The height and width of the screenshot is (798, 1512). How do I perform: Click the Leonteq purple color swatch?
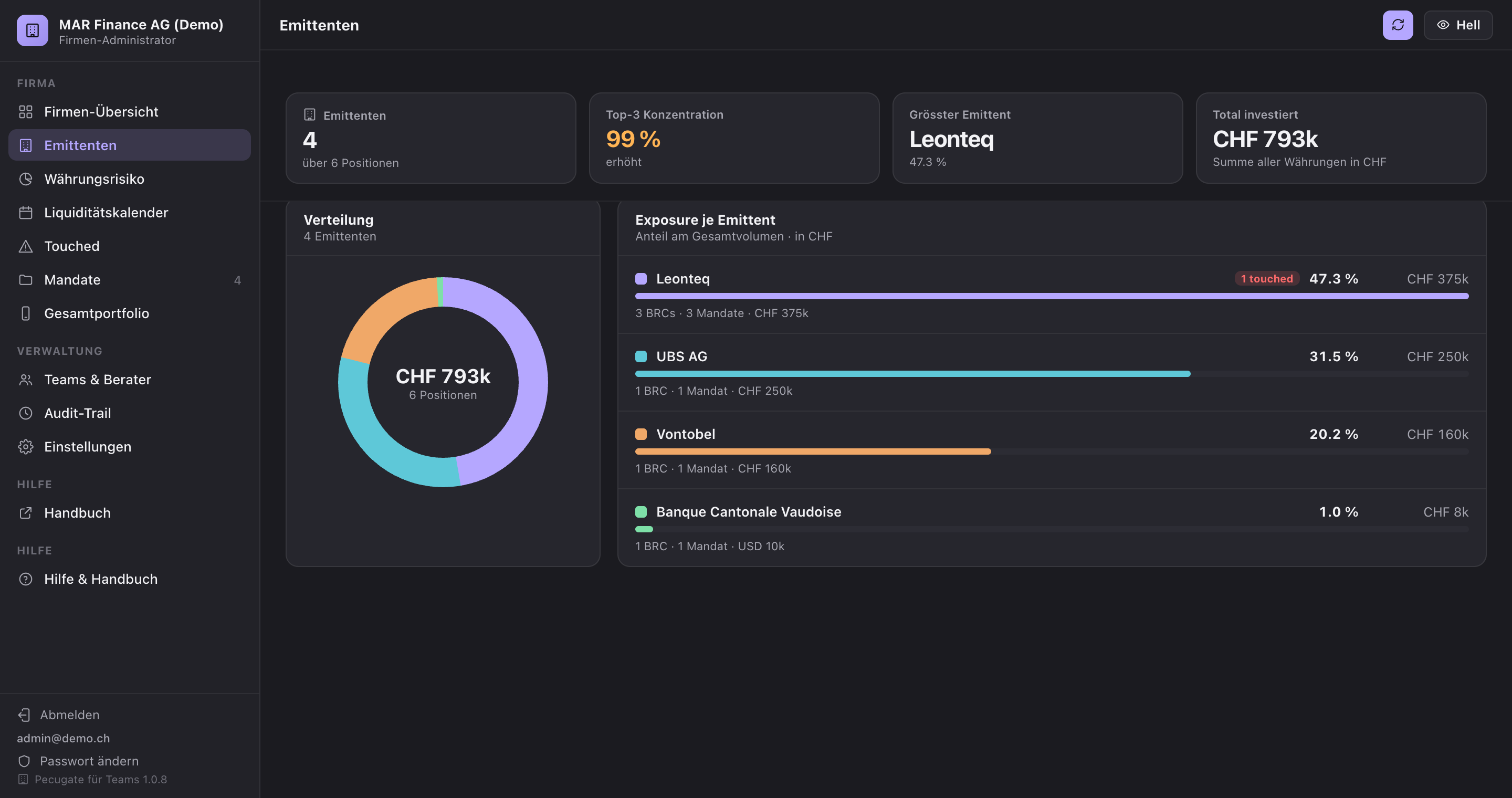click(x=641, y=279)
